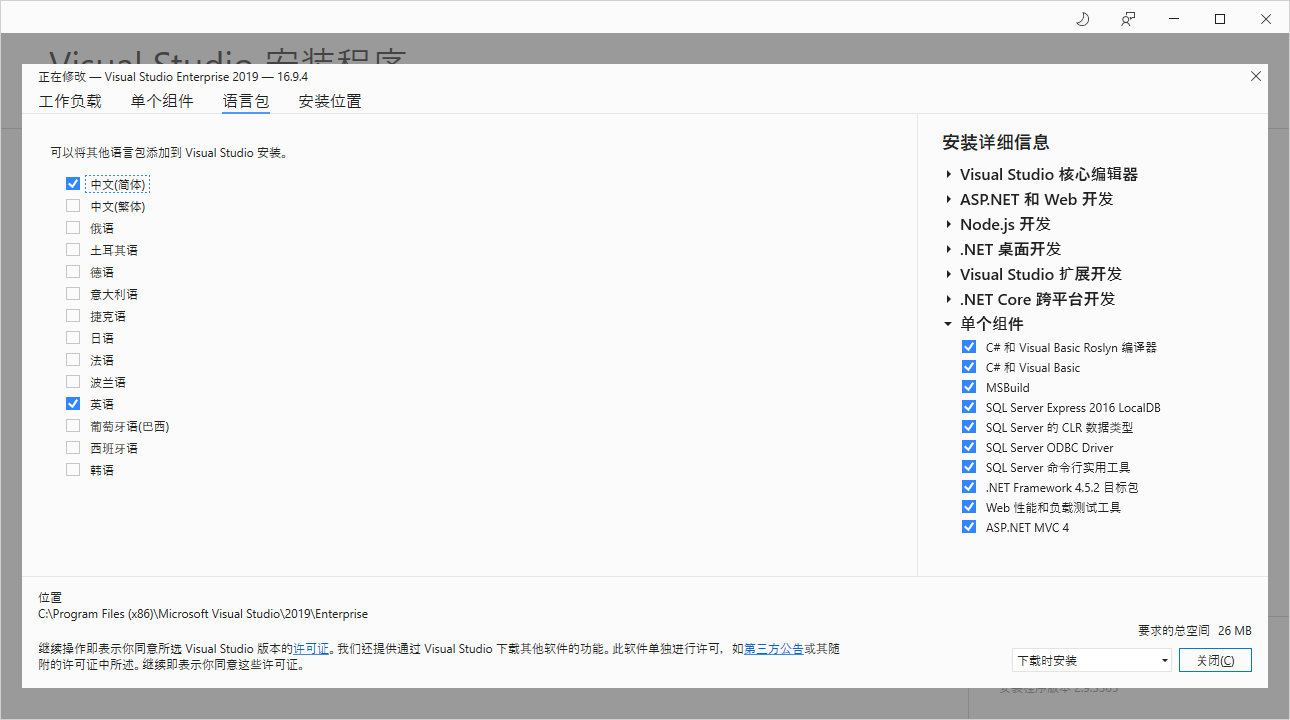Tick 波兰语 language pack
1290x720 pixels.
[73, 382]
